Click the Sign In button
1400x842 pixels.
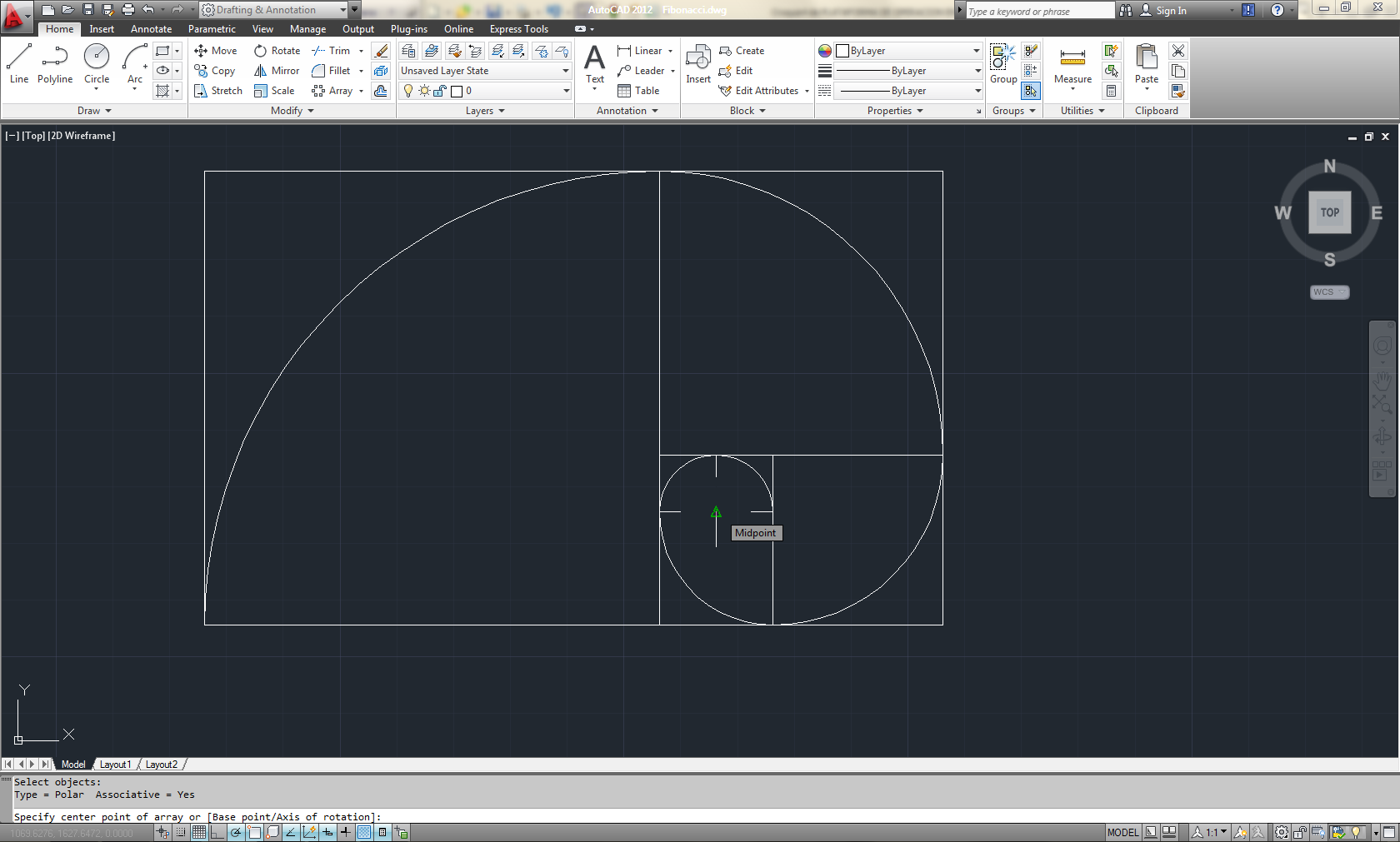coord(1163,10)
